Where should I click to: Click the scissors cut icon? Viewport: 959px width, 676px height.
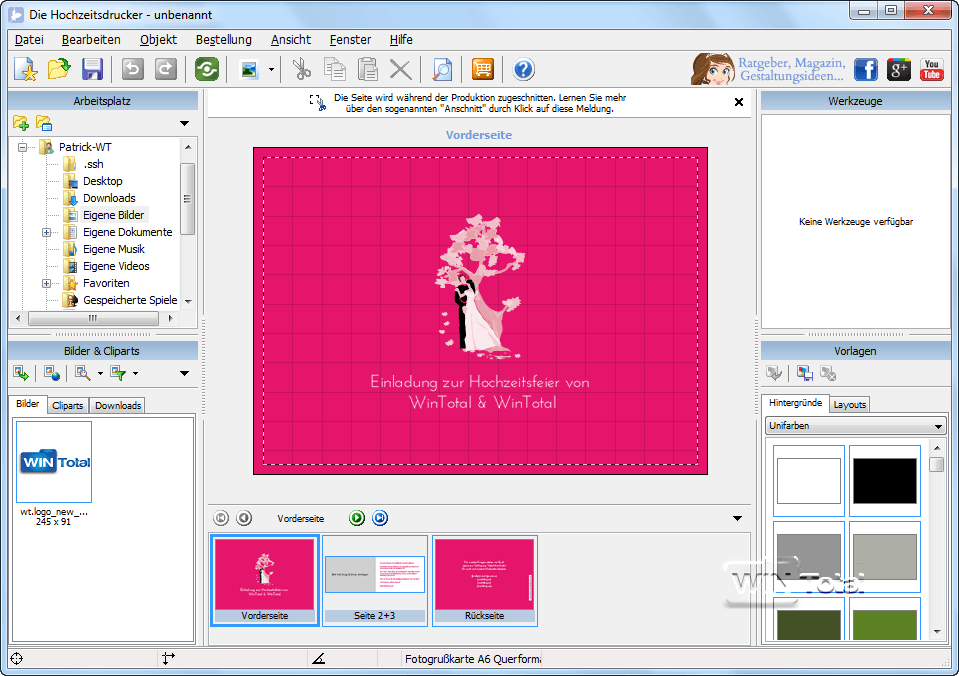click(x=301, y=69)
